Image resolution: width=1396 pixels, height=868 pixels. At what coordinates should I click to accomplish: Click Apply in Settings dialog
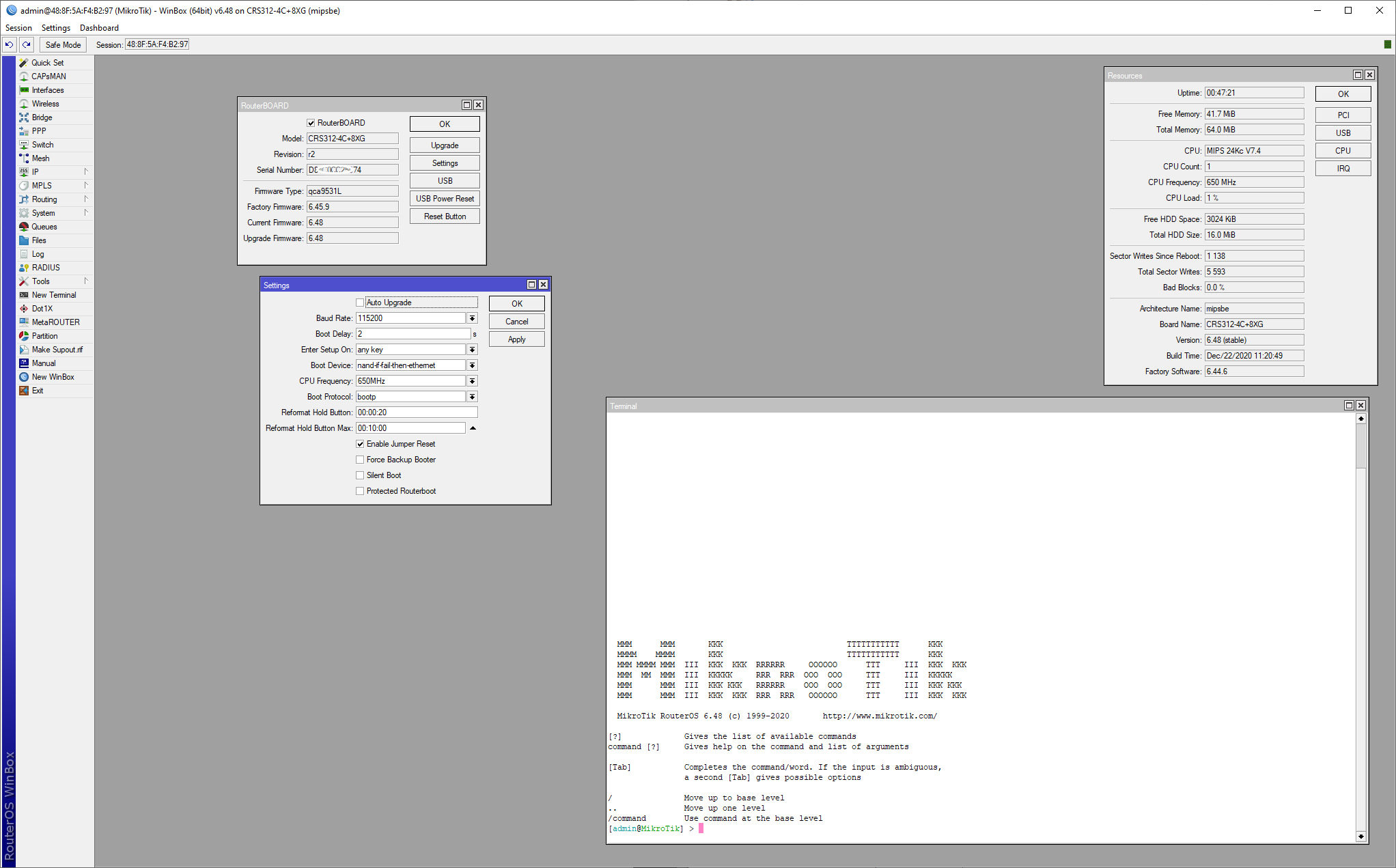[x=516, y=339]
